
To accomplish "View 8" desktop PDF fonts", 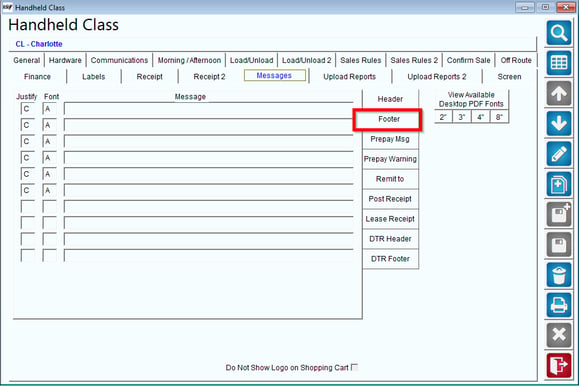I will [x=499, y=117].
